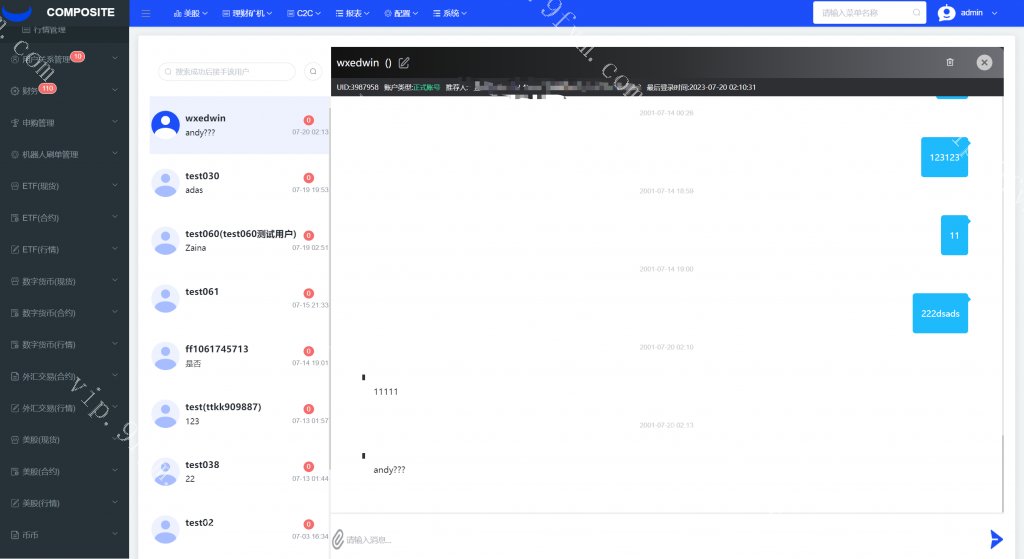Click the trash delete icon in chat header
This screenshot has height=559, width=1024.
coord(950,62)
